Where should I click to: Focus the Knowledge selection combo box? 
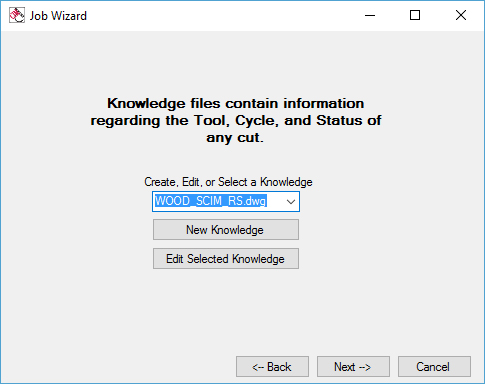pos(226,201)
